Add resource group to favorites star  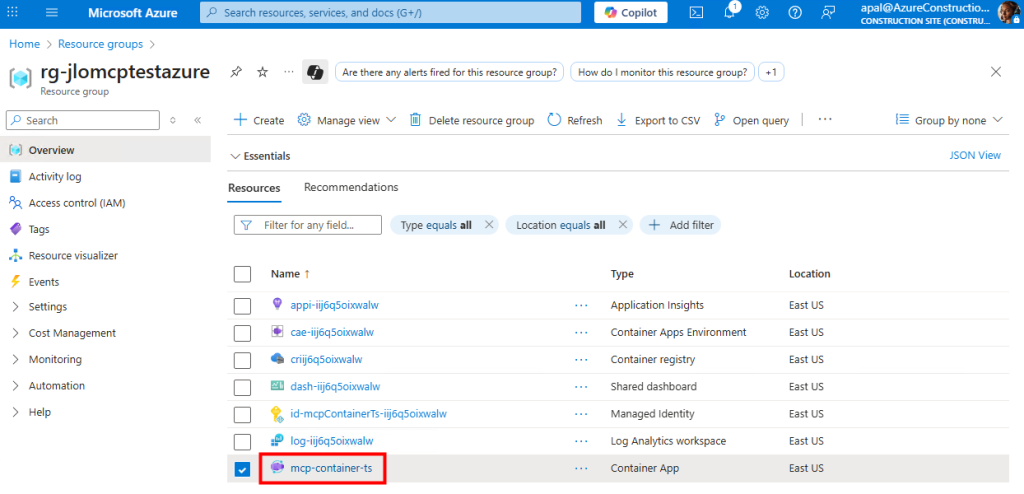[263, 73]
